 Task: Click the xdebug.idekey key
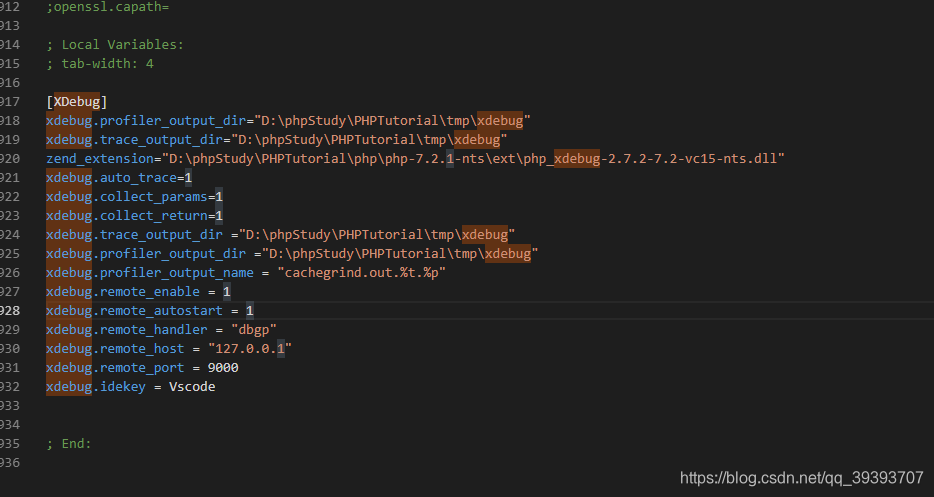point(96,387)
